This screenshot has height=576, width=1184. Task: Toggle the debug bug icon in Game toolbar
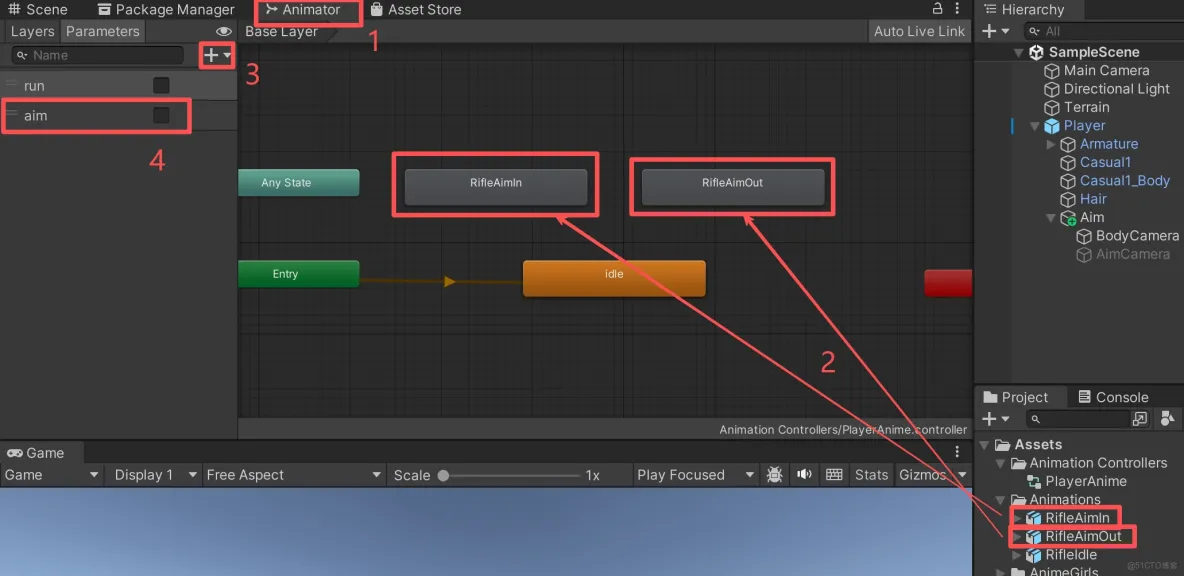pos(774,474)
